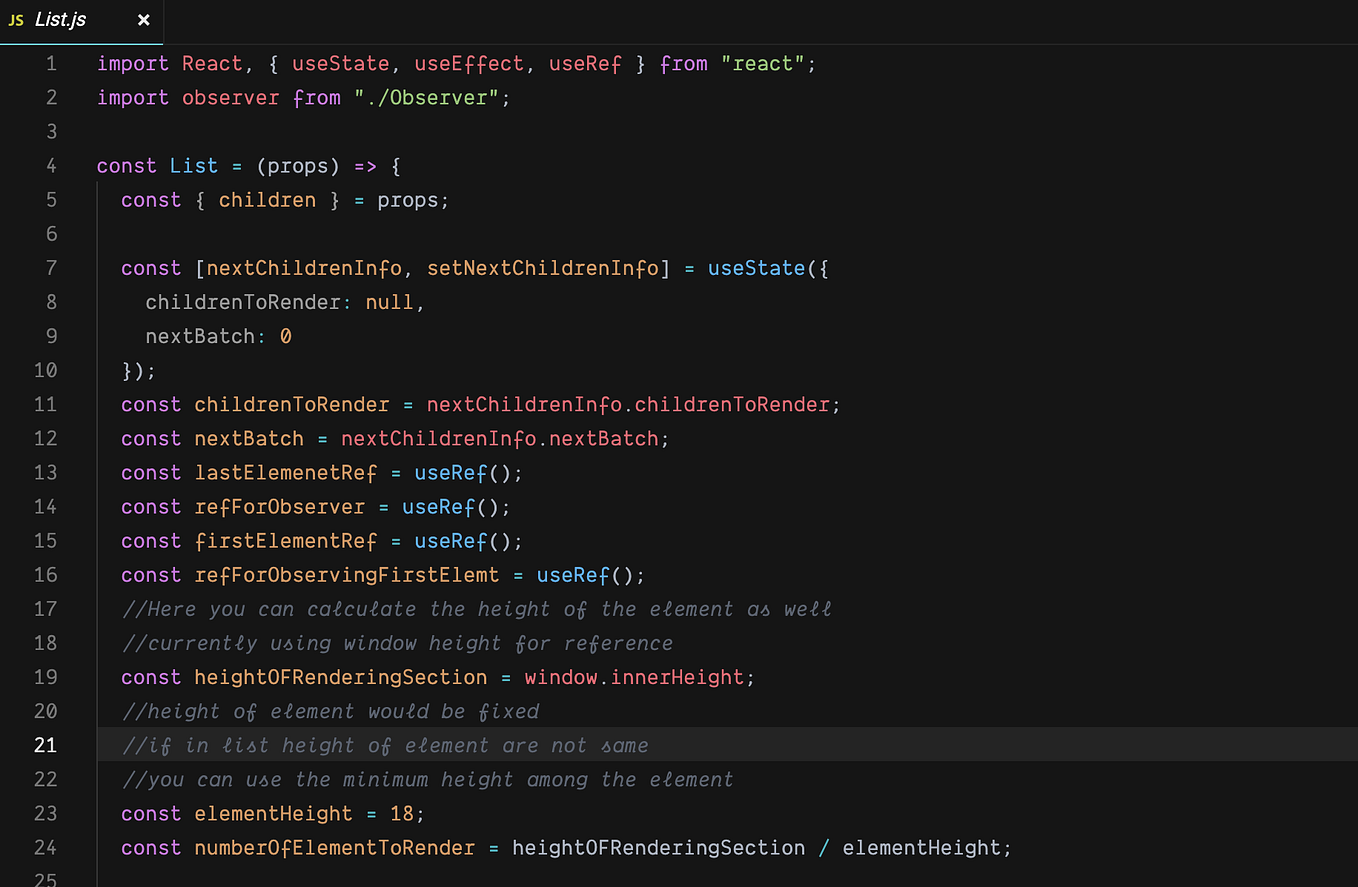The width and height of the screenshot is (1358, 887).
Task: Click line number 21 on the highlighted line
Action: [45, 745]
